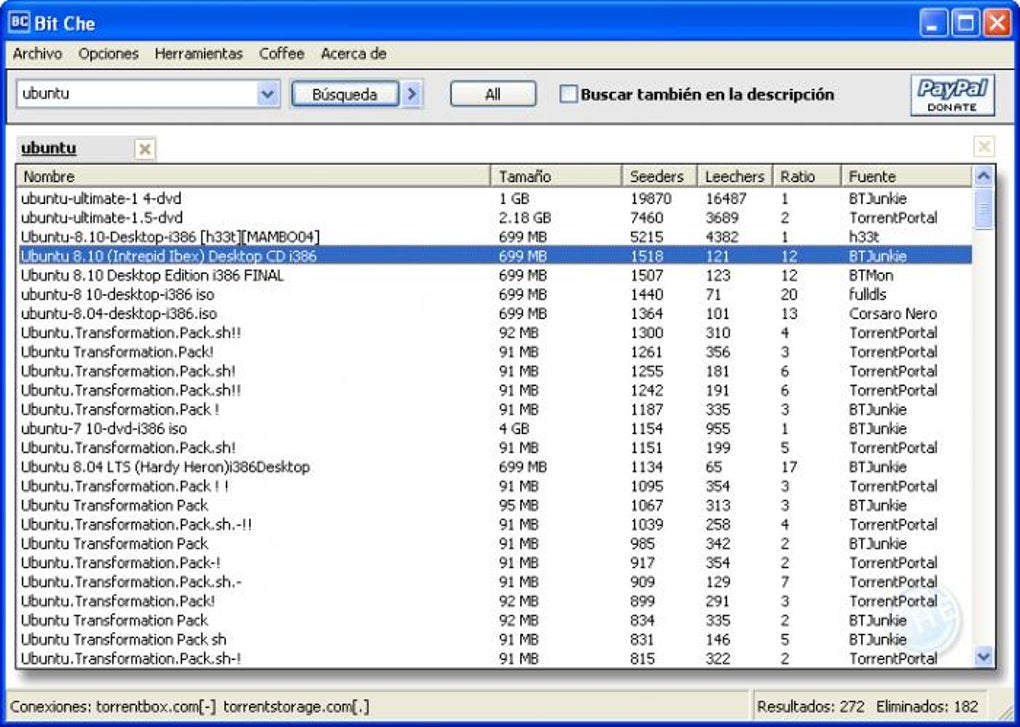Image resolution: width=1020 pixels, height=727 pixels.
Task: Select Ubuntu 8.04 LTS (Hardy Heron)i386Desktop row
Action: click(x=495, y=467)
